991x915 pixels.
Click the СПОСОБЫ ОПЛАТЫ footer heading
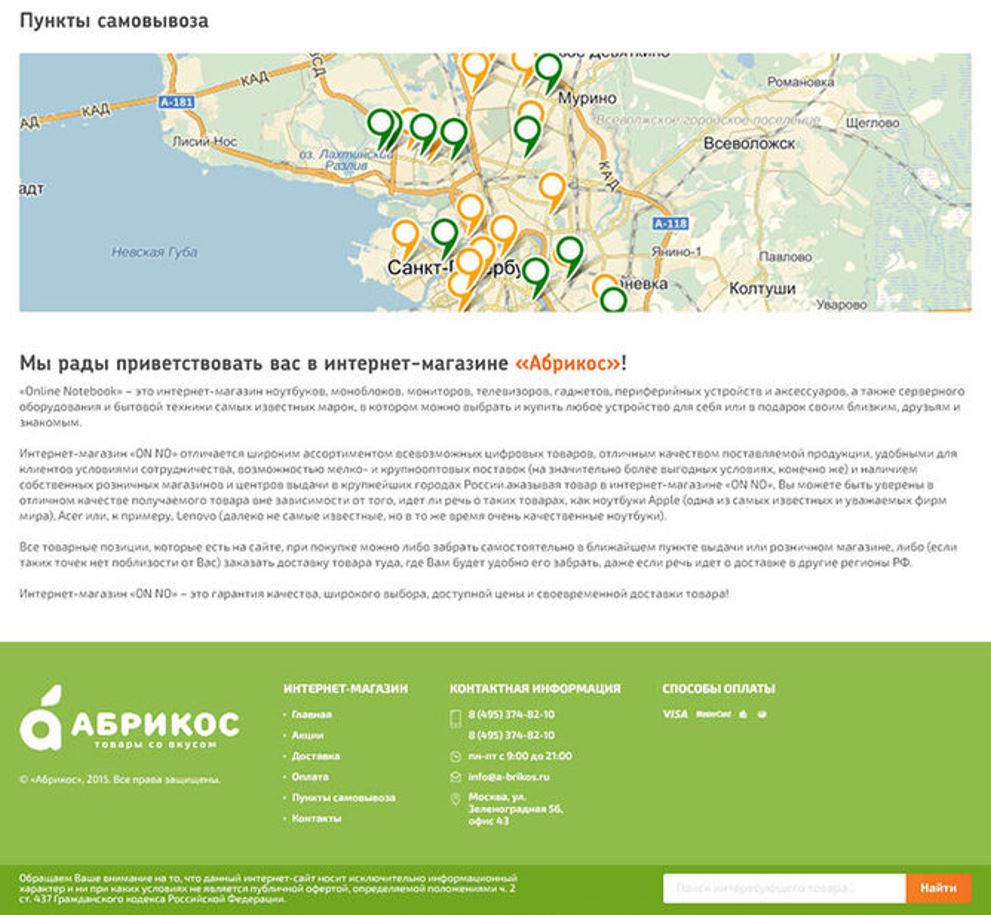(719, 688)
